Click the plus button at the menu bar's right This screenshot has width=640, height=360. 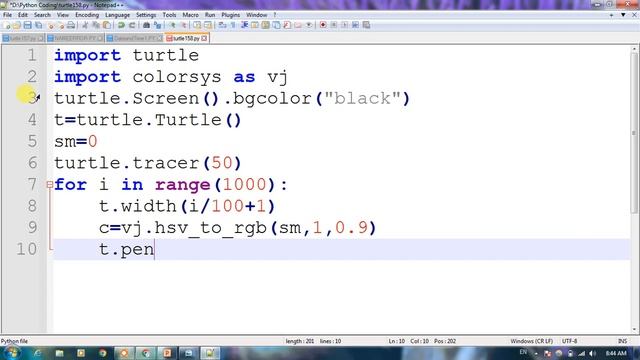pyautogui.click(x=611, y=15)
